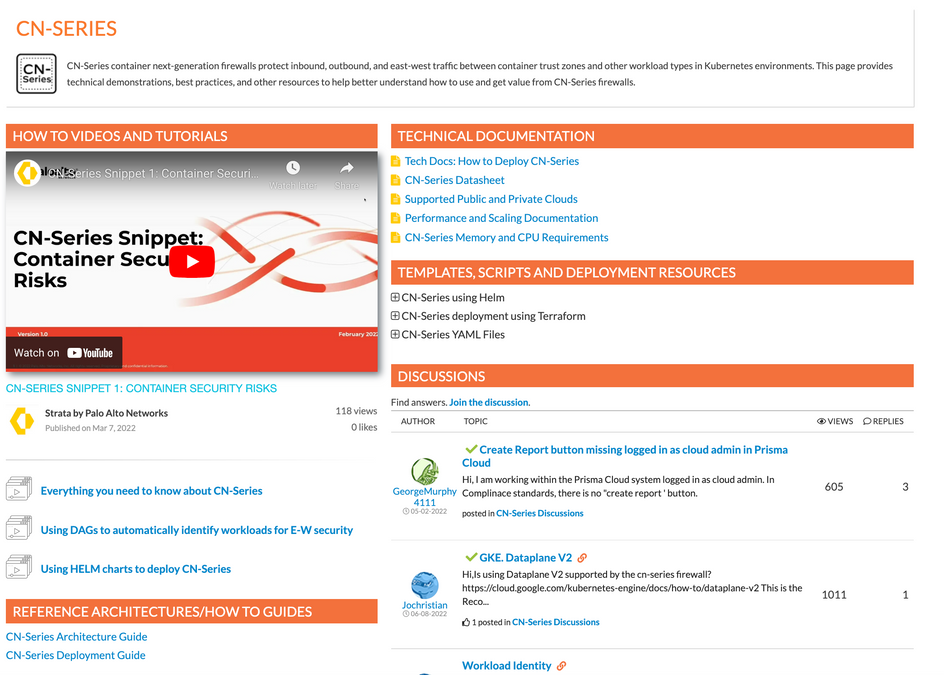Open Create Report button missing topic
Viewport: 944px width, 675px height.
625,456
